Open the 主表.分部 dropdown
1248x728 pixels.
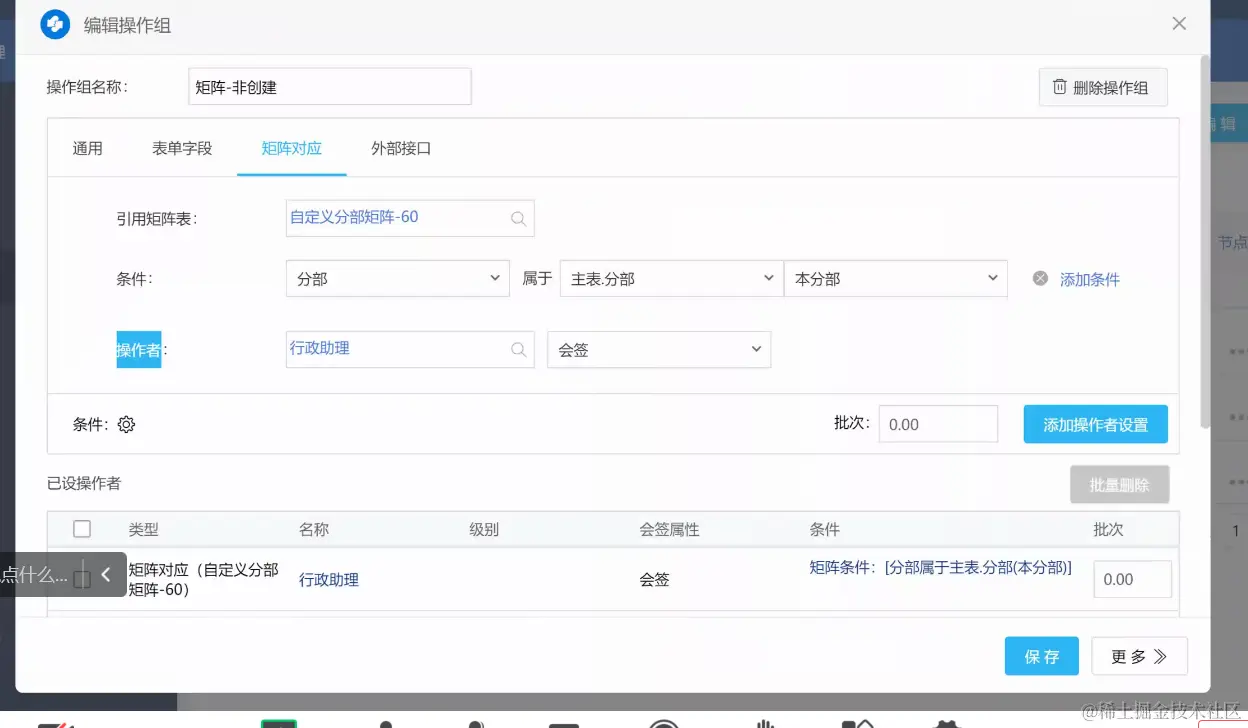coord(671,279)
